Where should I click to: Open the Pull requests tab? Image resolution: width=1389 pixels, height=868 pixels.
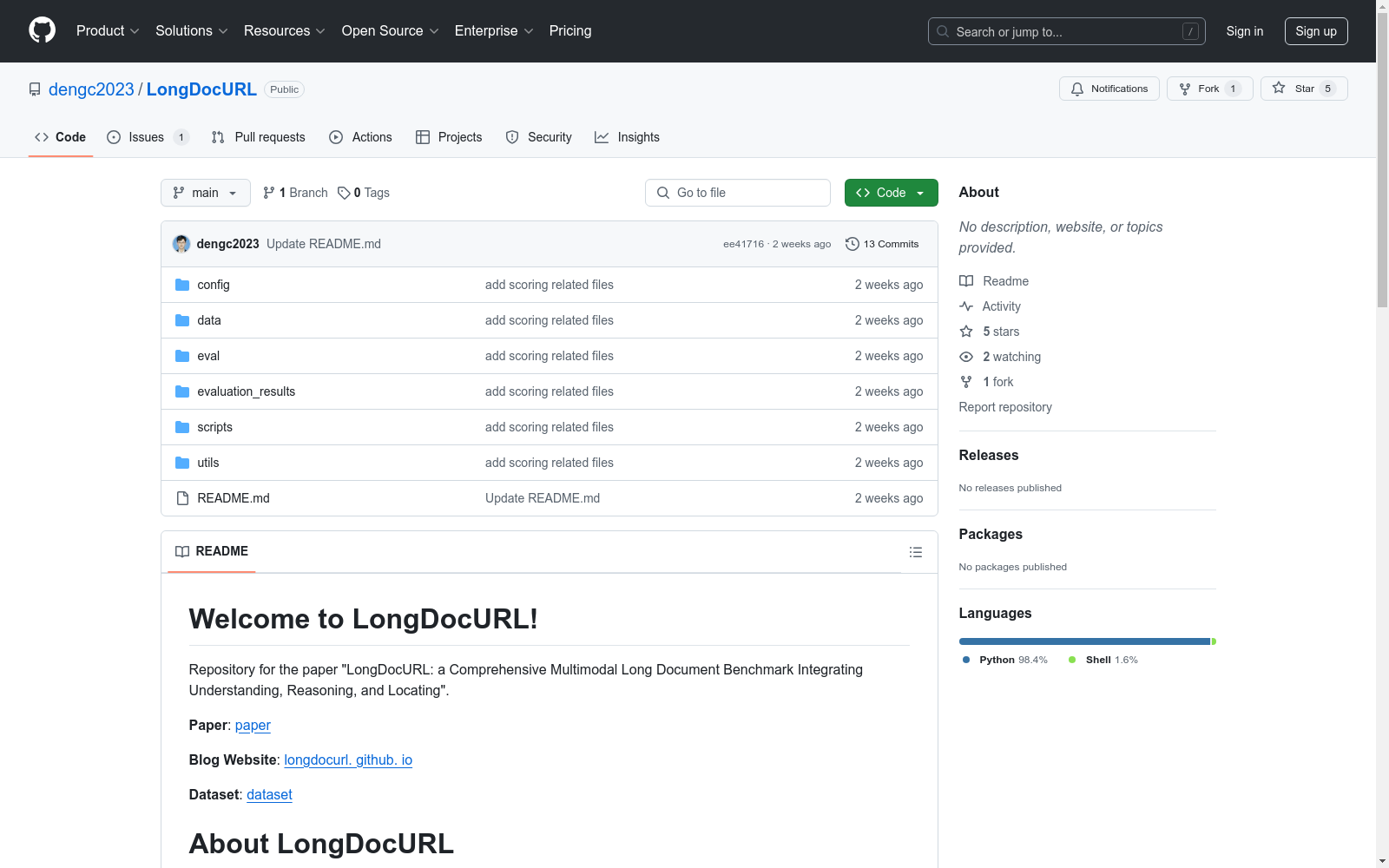tap(259, 137)
